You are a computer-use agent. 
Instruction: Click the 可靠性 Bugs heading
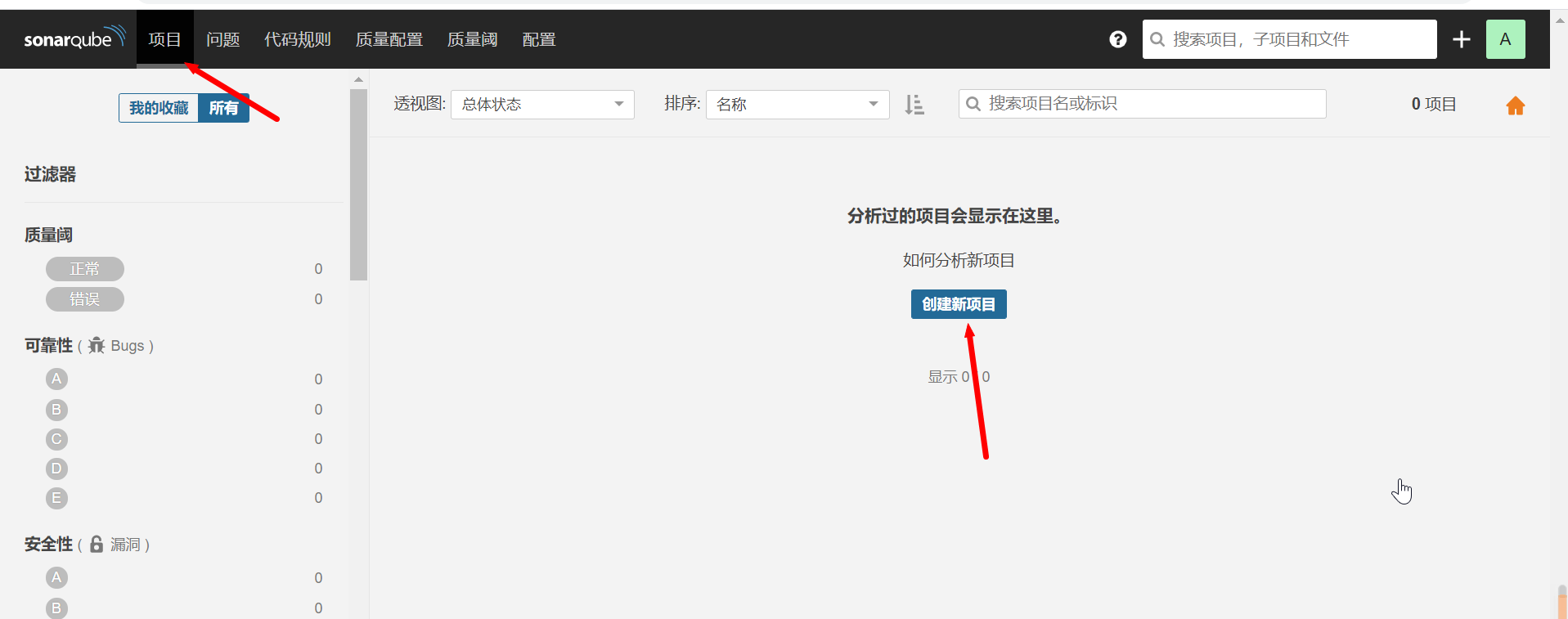[x=89, y=346]
